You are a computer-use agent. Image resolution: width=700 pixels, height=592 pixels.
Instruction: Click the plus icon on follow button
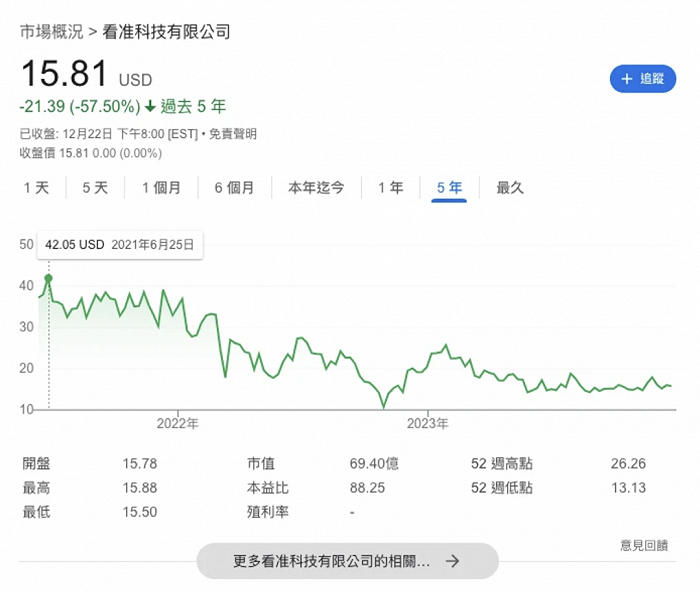(x=627, y=79)
